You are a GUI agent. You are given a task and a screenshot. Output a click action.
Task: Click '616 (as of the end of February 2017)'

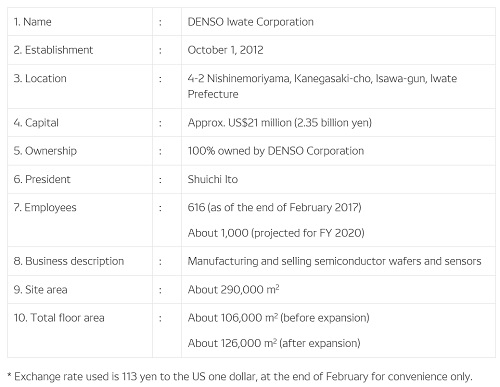point(274,208)
